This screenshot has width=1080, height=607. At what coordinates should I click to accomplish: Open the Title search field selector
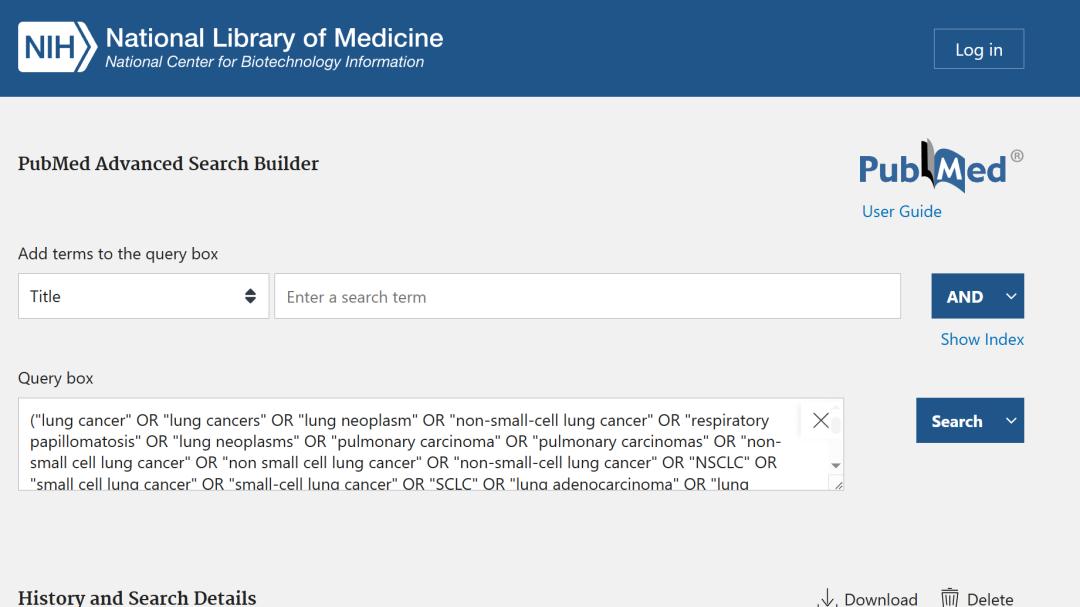[x=143, y=295]
